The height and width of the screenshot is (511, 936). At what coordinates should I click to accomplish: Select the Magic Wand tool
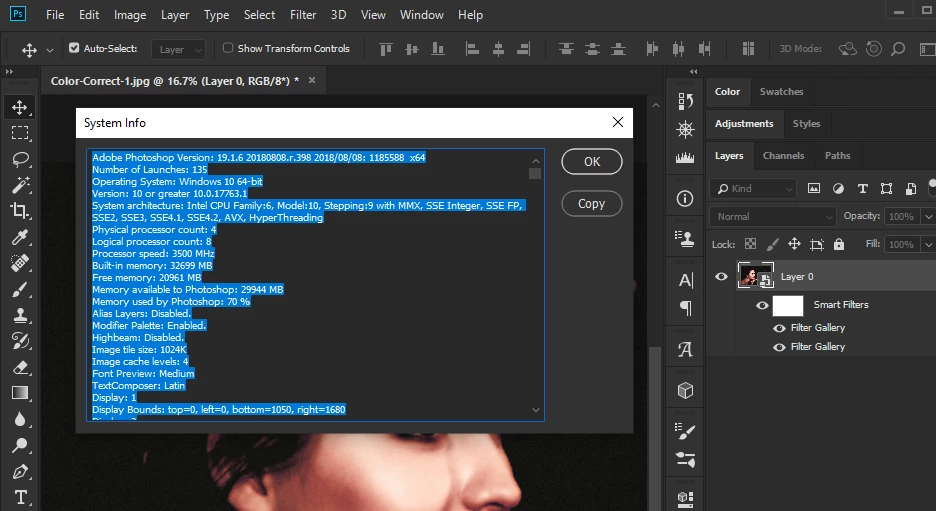click(20, 185)
